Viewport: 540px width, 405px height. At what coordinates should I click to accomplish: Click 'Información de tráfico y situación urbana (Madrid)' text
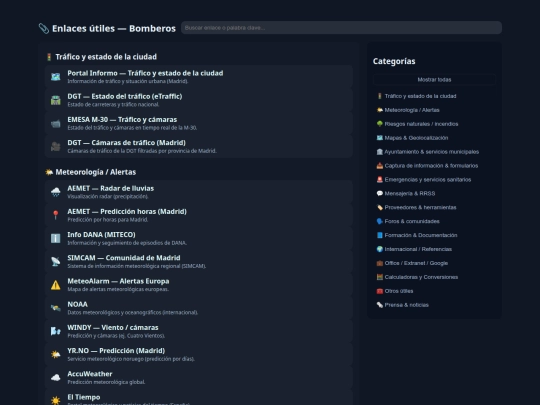(128, 81)
